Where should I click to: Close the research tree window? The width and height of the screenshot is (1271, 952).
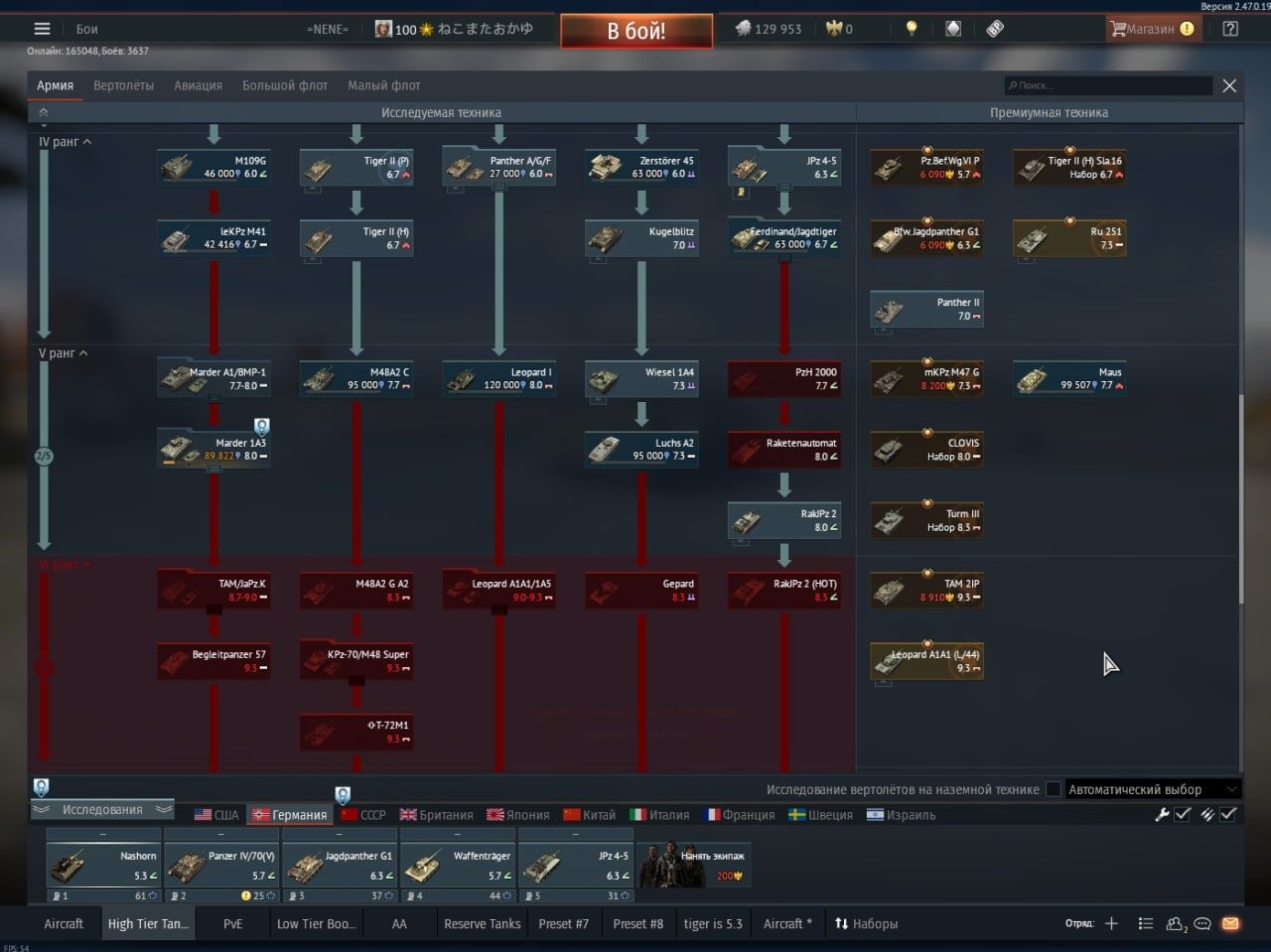[1229, 85]
